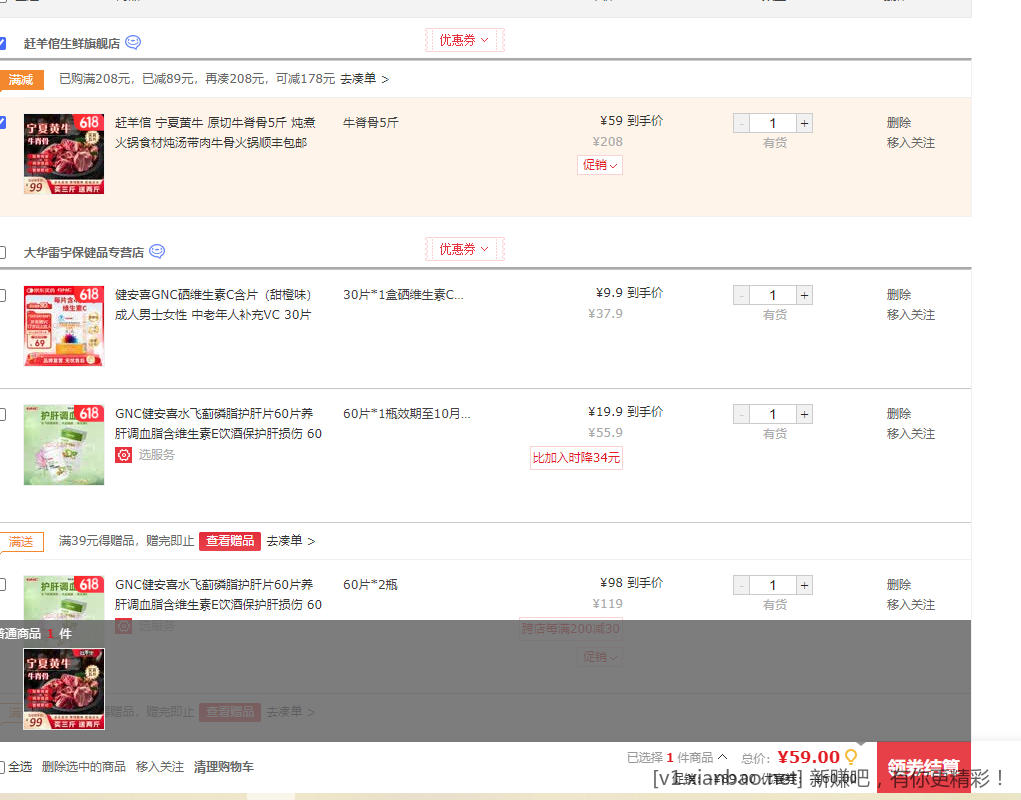Delete the 60片*2瓶 item

pyautogui.click(x=899, y=584)
